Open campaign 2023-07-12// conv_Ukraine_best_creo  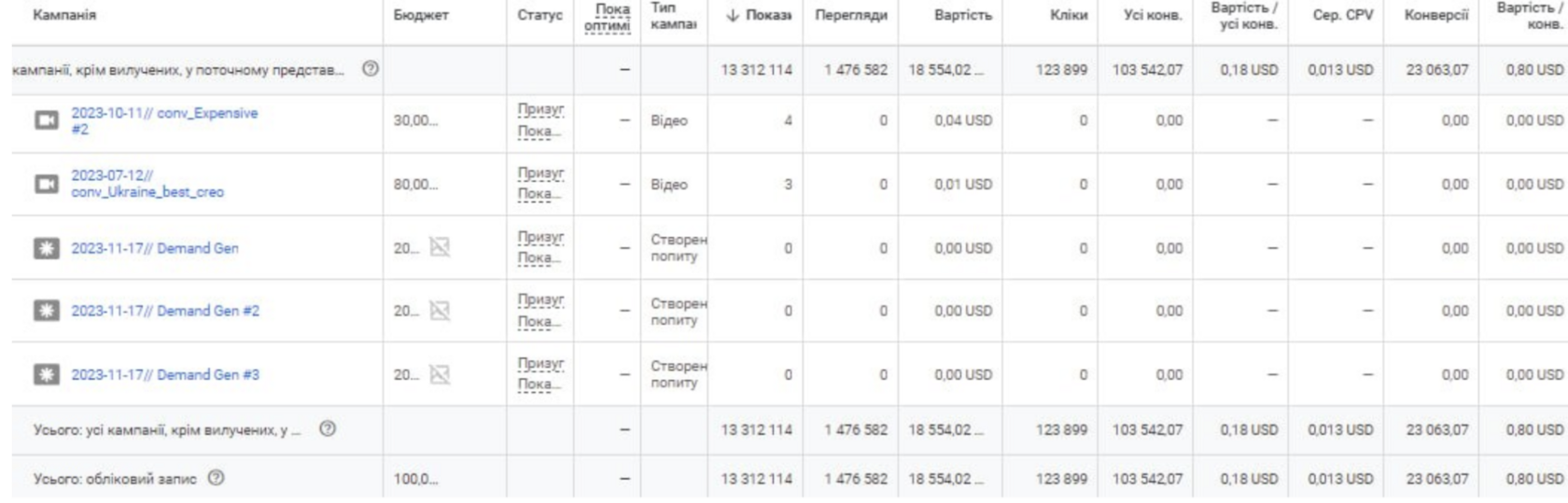(x=147, y=184)
